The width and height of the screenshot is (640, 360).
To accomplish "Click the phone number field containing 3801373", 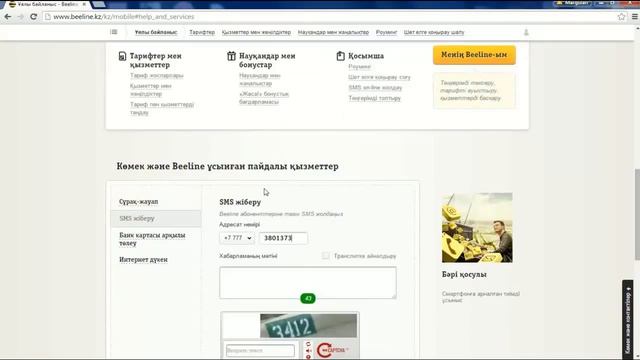I will click(x=284, y=238).
